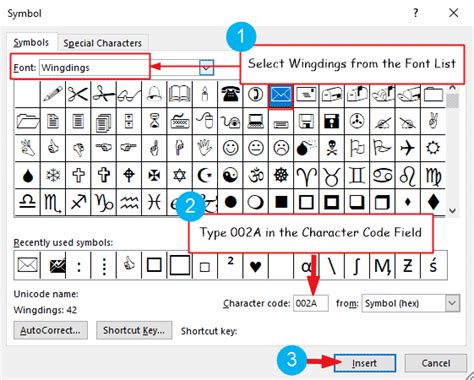This screenshot has width=474, height=380.
Task: Select the highlighted envelope symbol
Action: [281, 96]
